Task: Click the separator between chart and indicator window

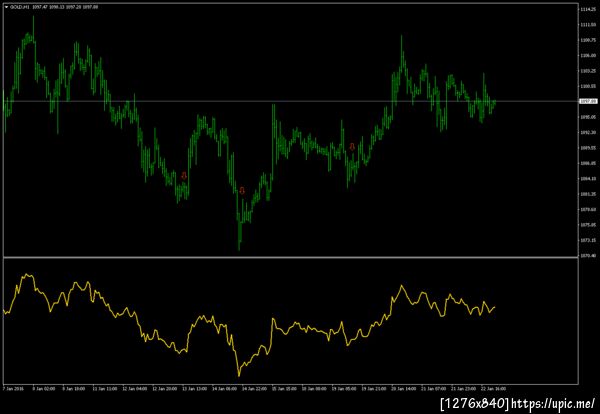Action: [291, 257]
